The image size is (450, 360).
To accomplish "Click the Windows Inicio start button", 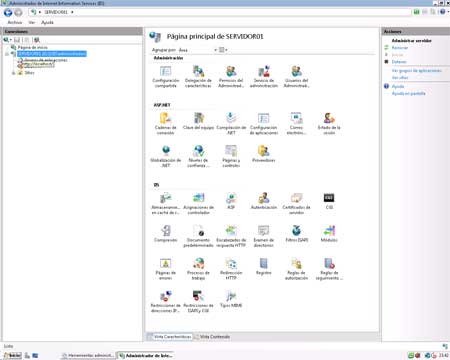I will (x=12, y=356).
